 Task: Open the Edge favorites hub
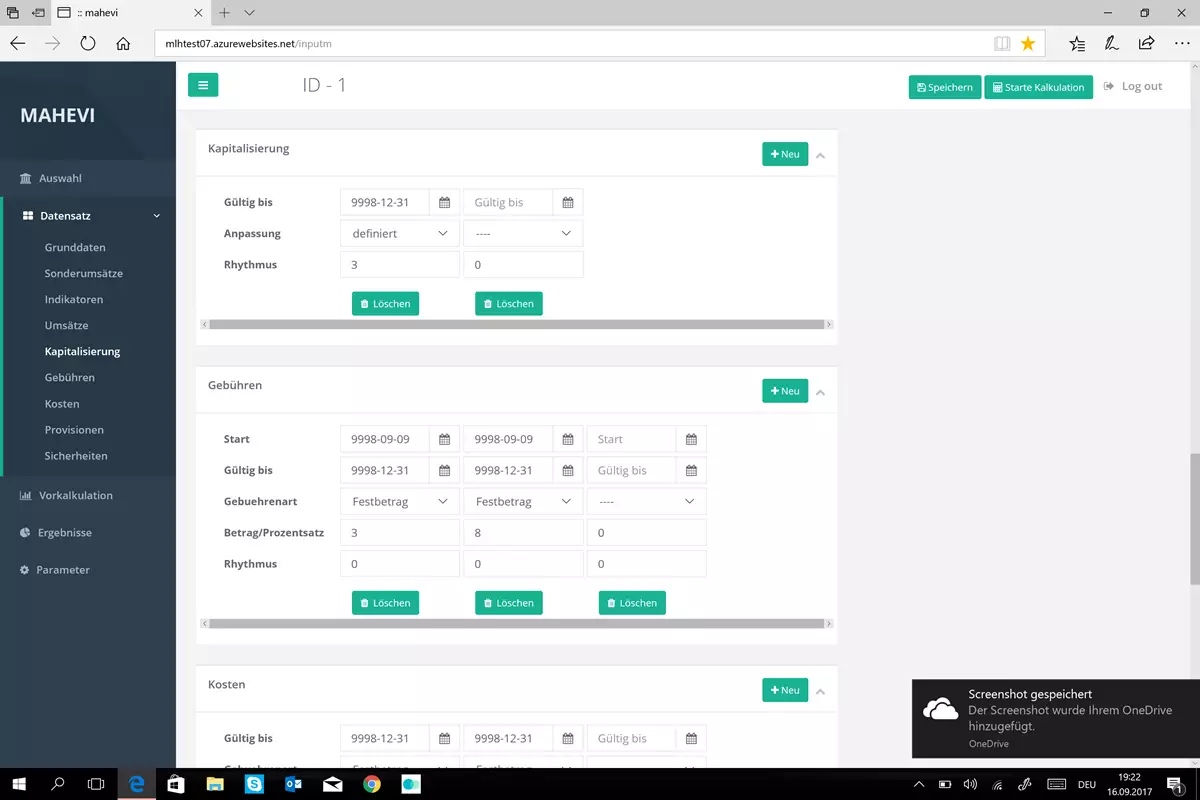(x=1077, y=43)
